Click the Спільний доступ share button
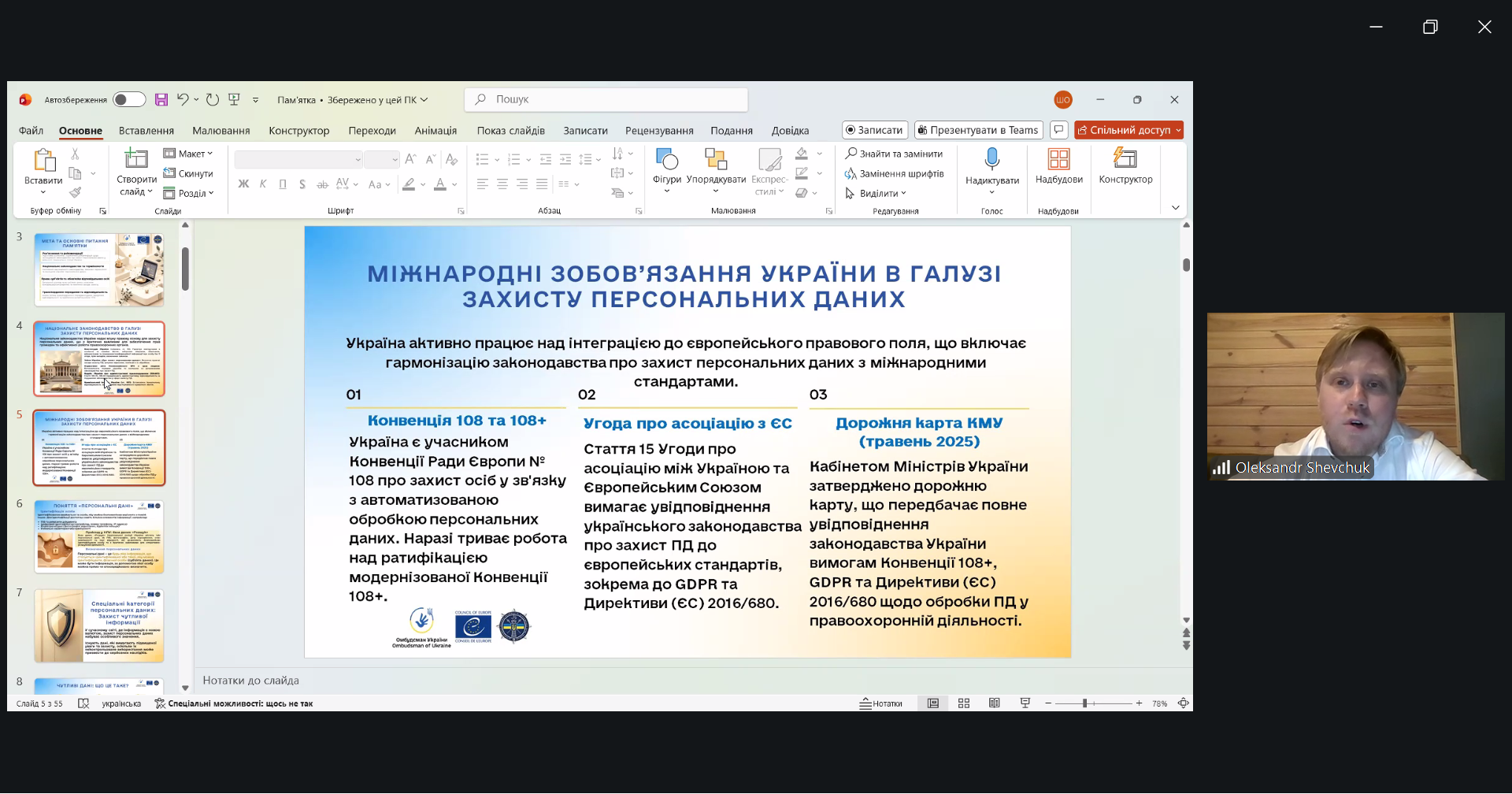This screenshot has height=794, width=1512. point(1128,130)
